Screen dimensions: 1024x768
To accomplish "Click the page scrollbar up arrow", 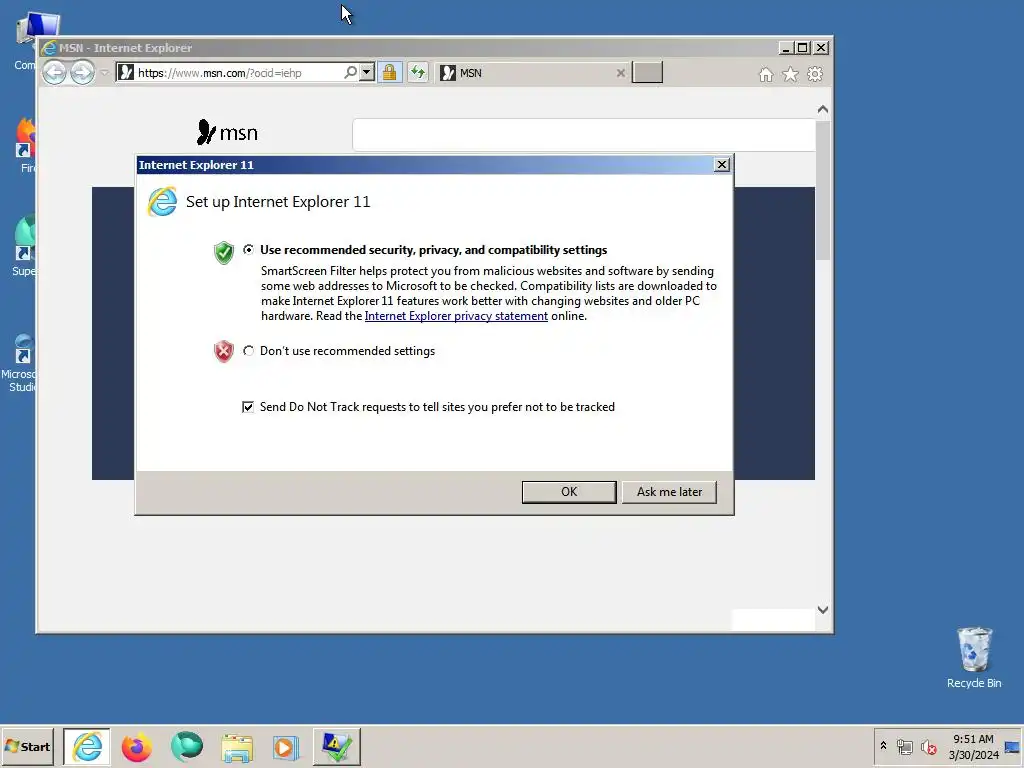I will [x=823, y=110].
